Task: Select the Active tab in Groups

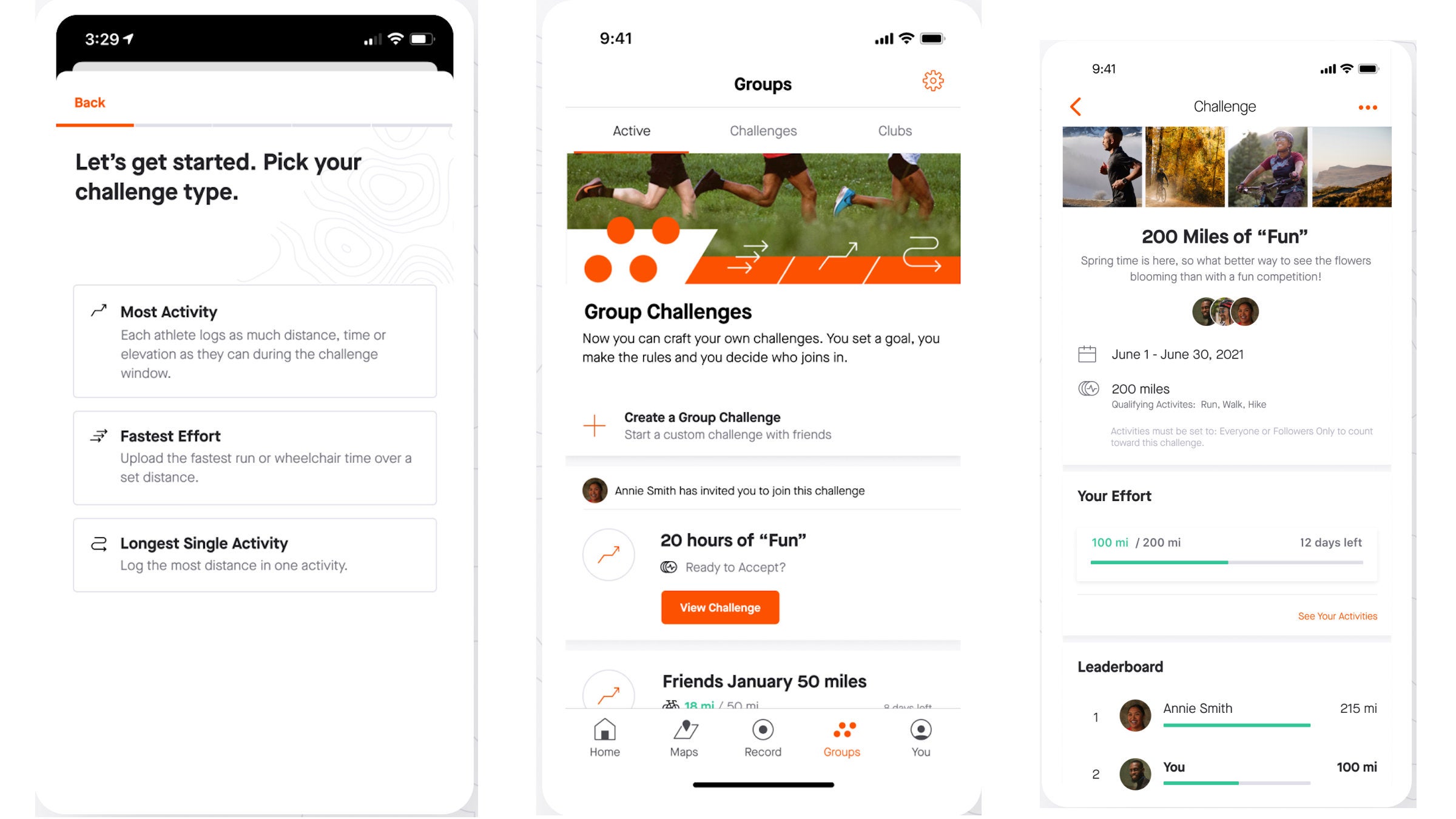Action: pyautogui.click(x=631, y=131)
